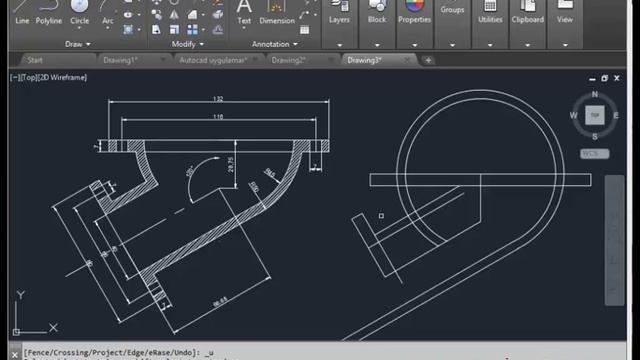Screen dimensions: 640x360
Task: Open the Hatch tool dropdown arrow
Action: [139, 29]
